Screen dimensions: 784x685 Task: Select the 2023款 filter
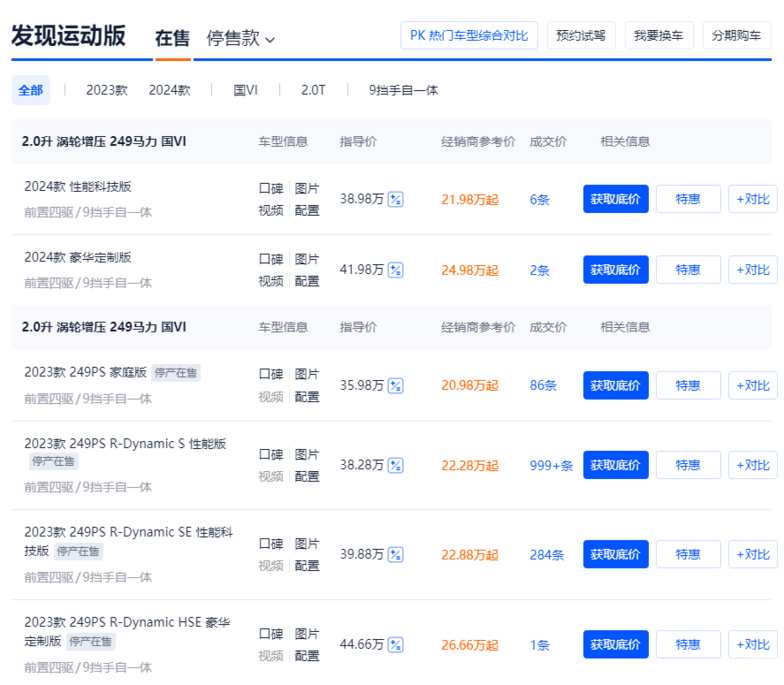pyautogui.click(x=106, y=90)
